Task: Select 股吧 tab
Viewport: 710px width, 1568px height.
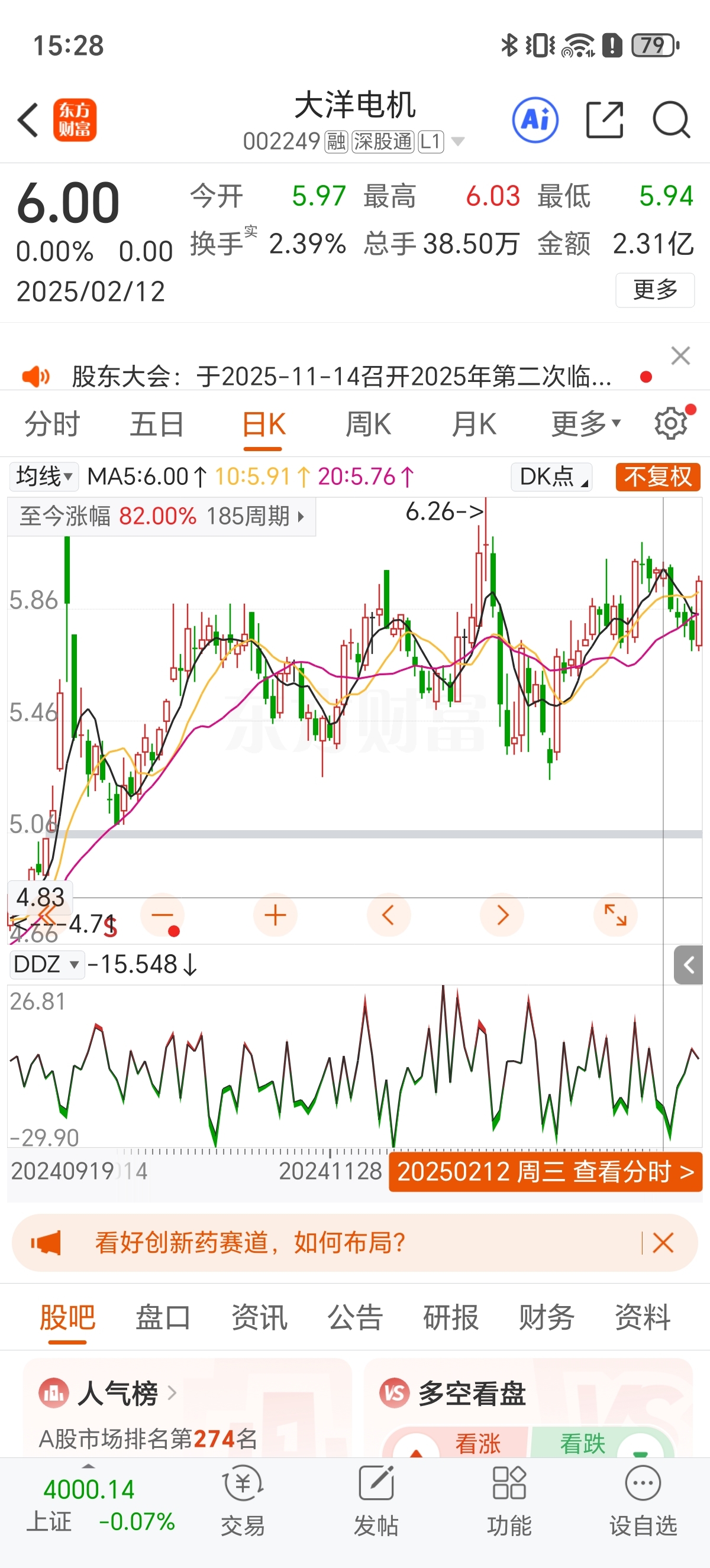Action: point(67,1318)
